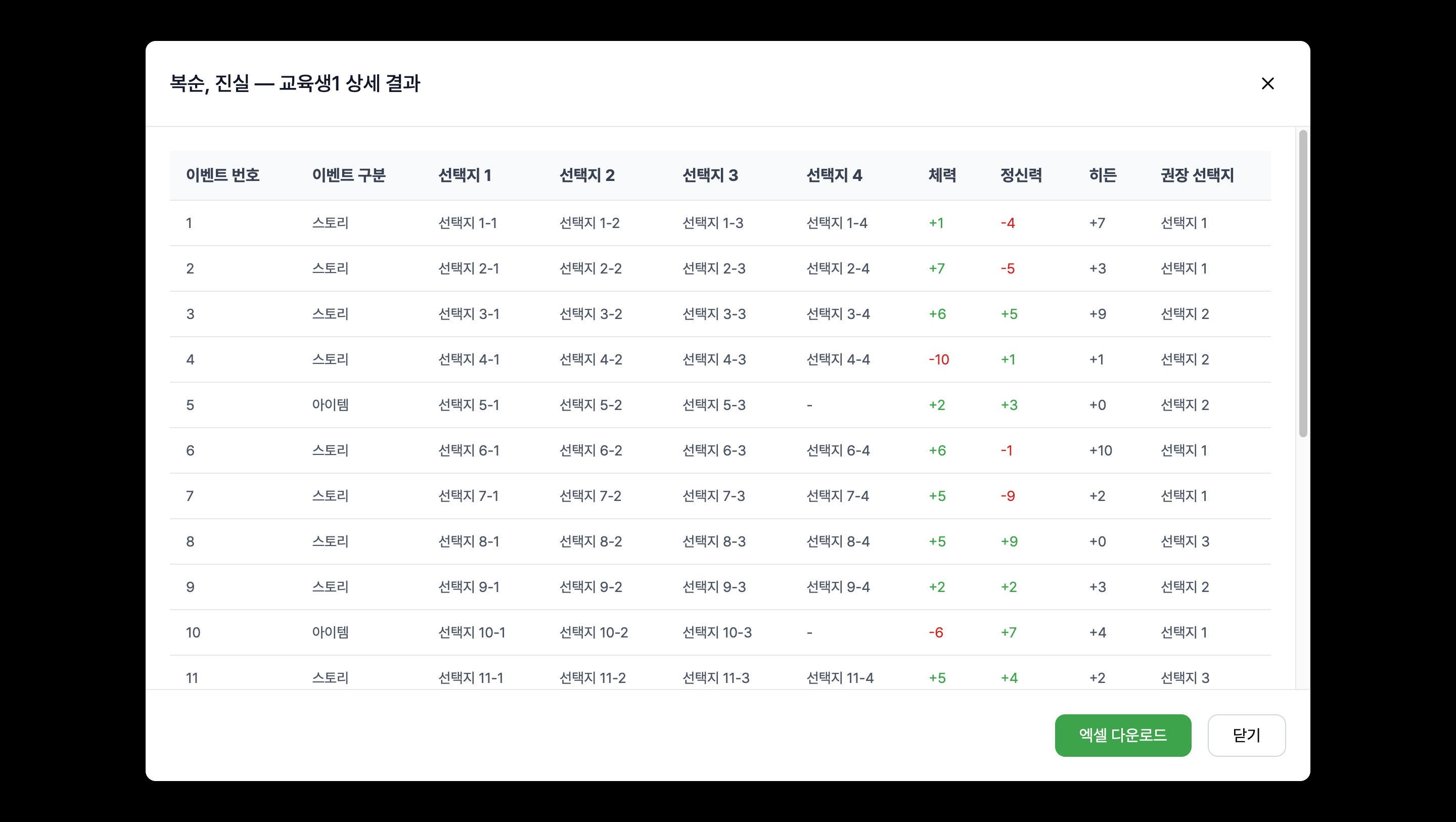Click the dialog title 복순, 진실 — 교육생1 상세 결과
The width and height of the screenshot is (1456, 822).
pos(294,84)
